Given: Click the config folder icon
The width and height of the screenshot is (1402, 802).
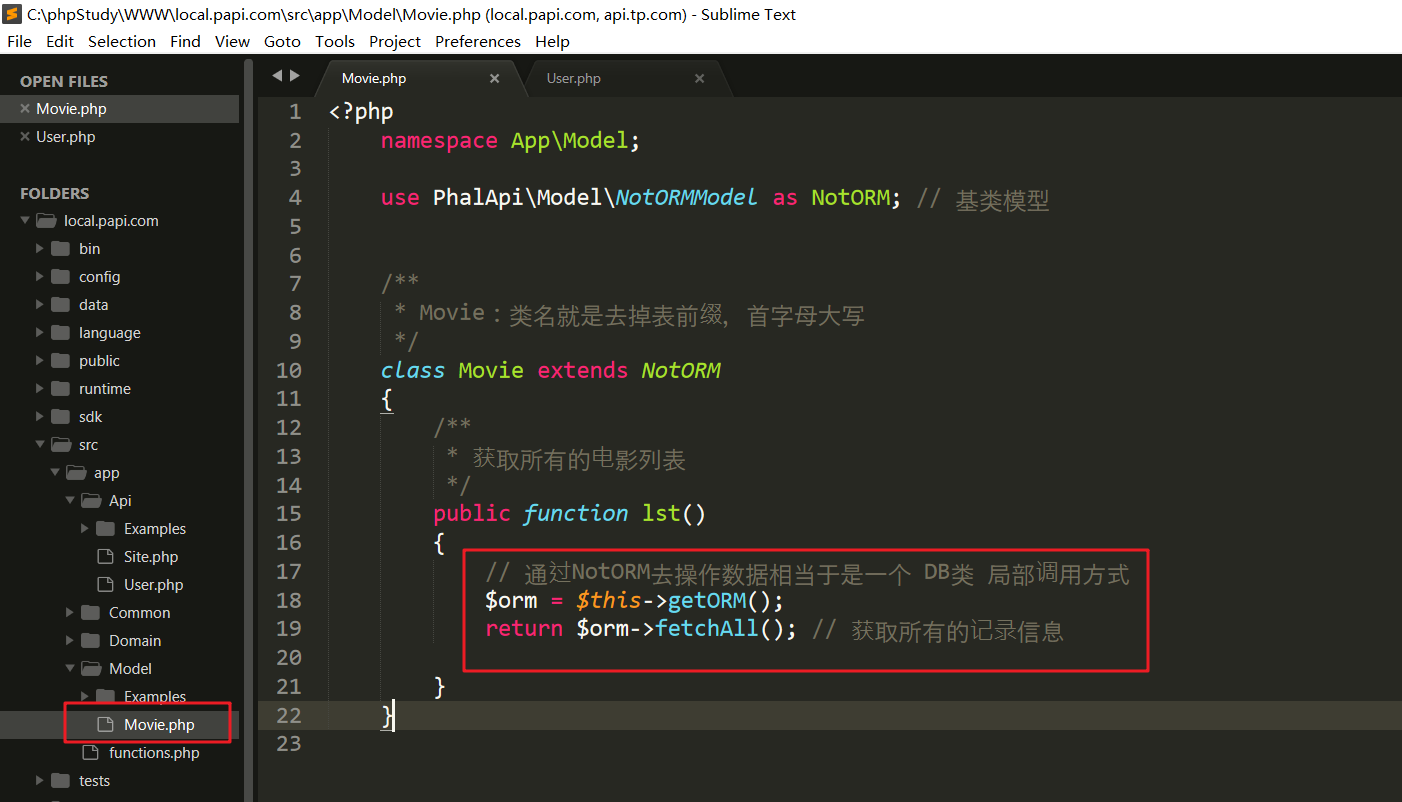Looking at the screenshot, I should 60,277.
